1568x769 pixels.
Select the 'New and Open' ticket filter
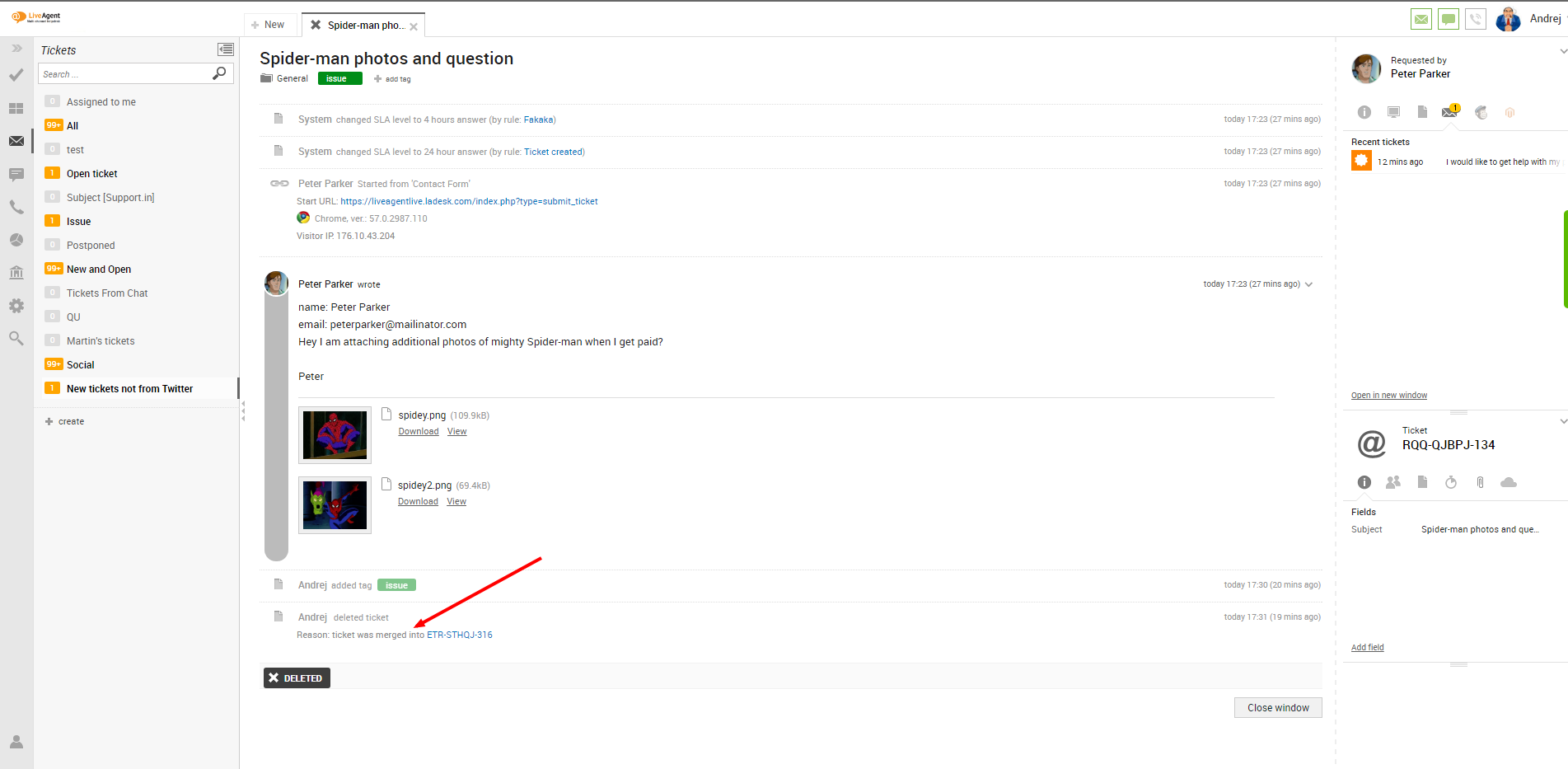click(x=99, y=270)
